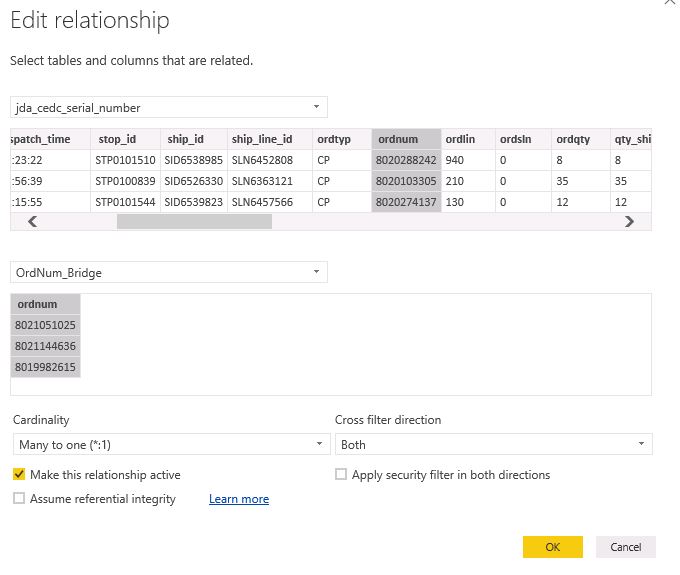Click the cell SID6526330
Screen dimensions: 680x575
tap(194, 181)
